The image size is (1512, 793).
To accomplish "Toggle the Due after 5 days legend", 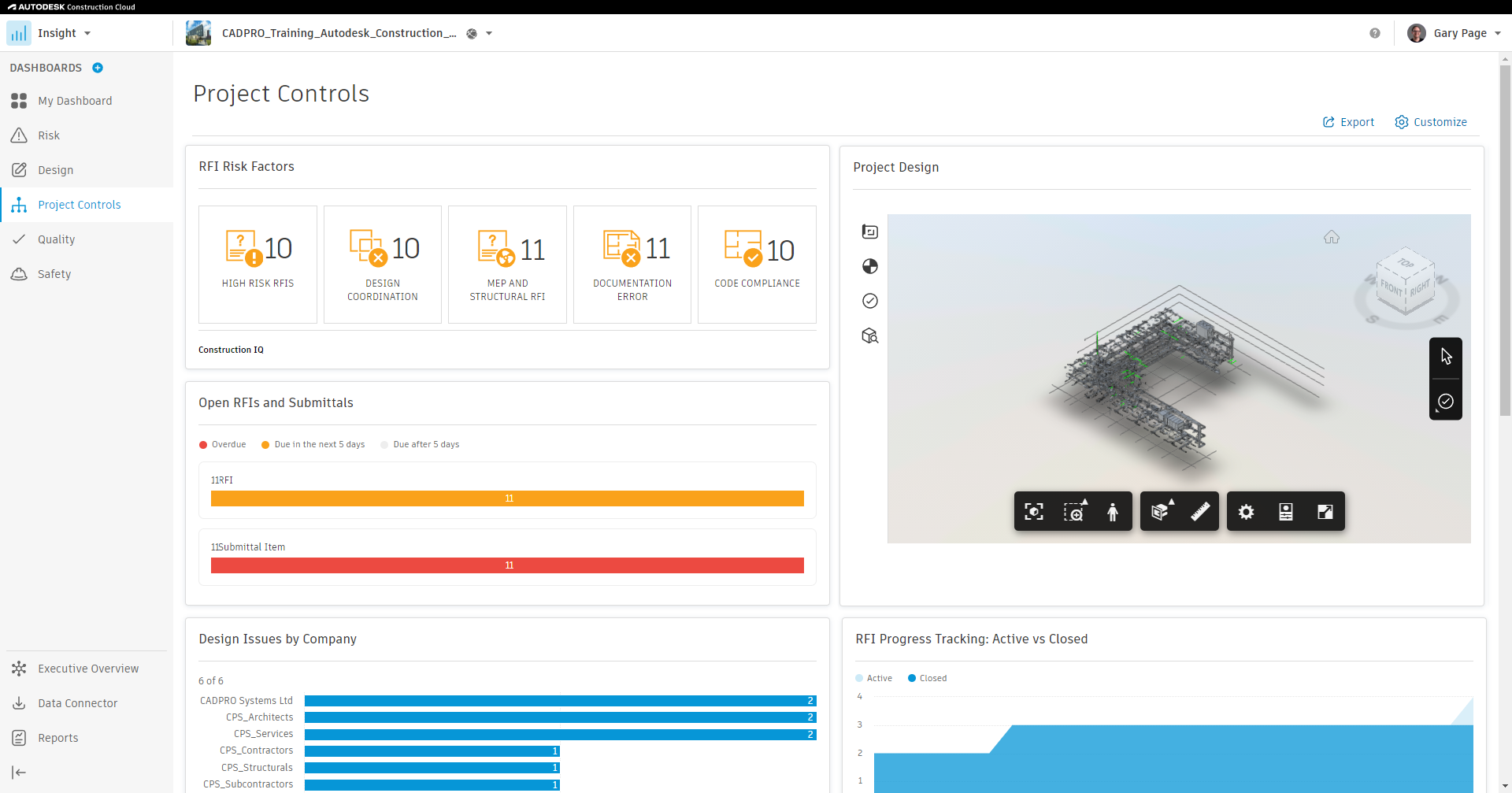I will point(420,445).
